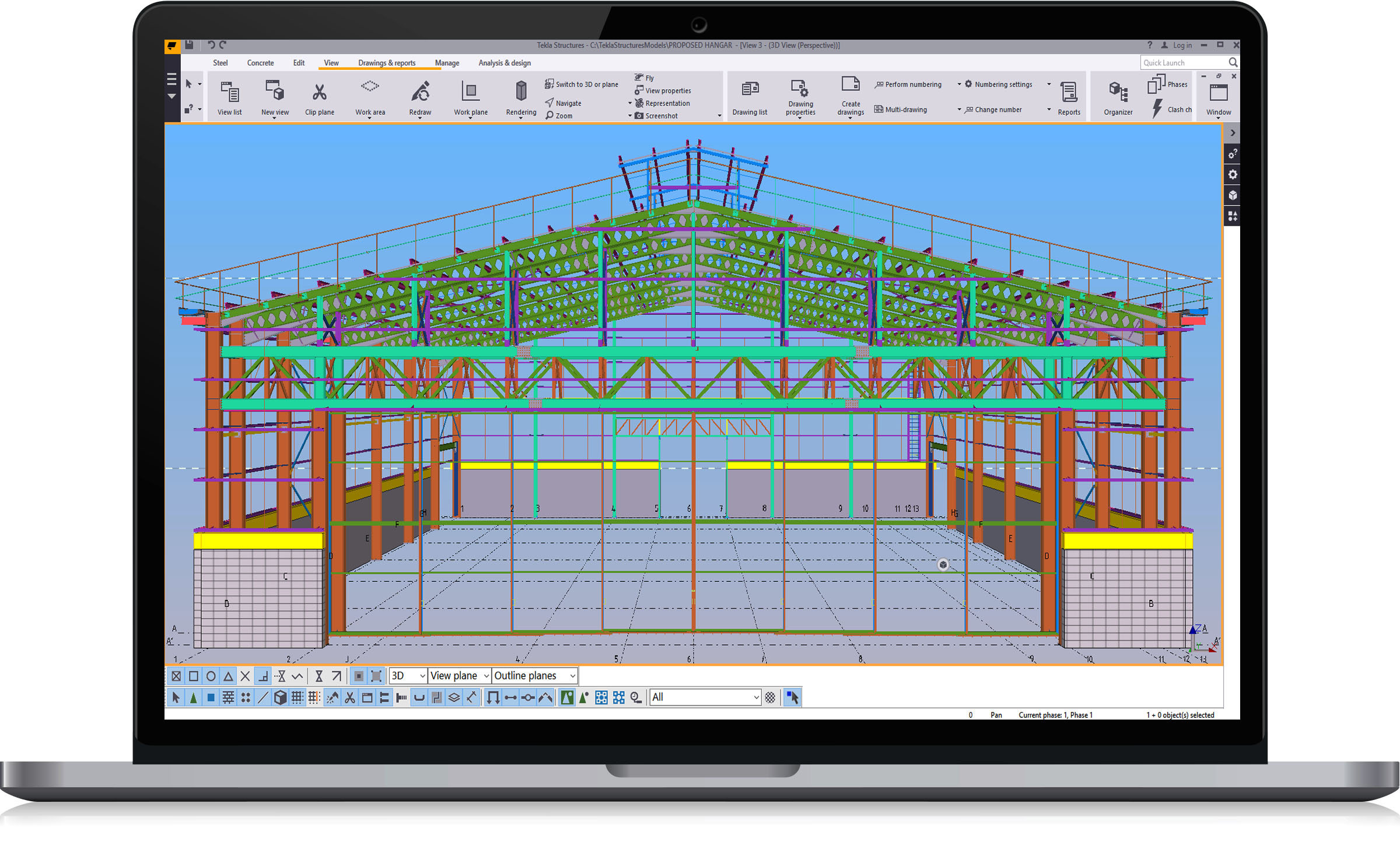The height and width of the screenshot is (842, 1400).
Task: Toggle snap to end points square switch
Action: point(193,676)
